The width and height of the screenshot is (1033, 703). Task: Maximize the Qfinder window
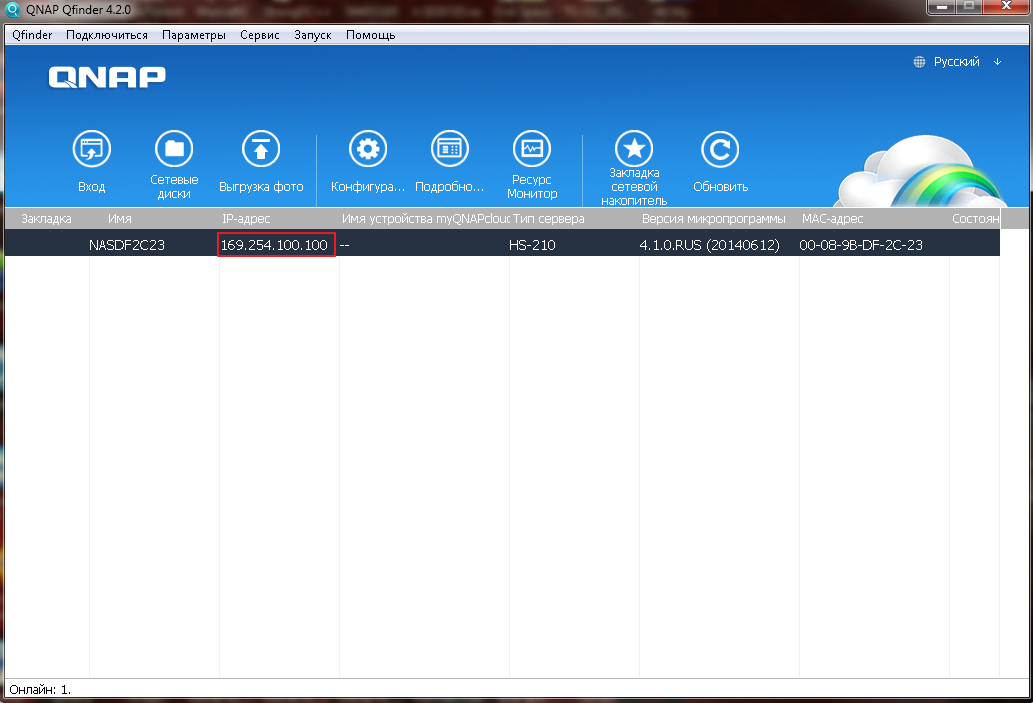tap(969, 7)
